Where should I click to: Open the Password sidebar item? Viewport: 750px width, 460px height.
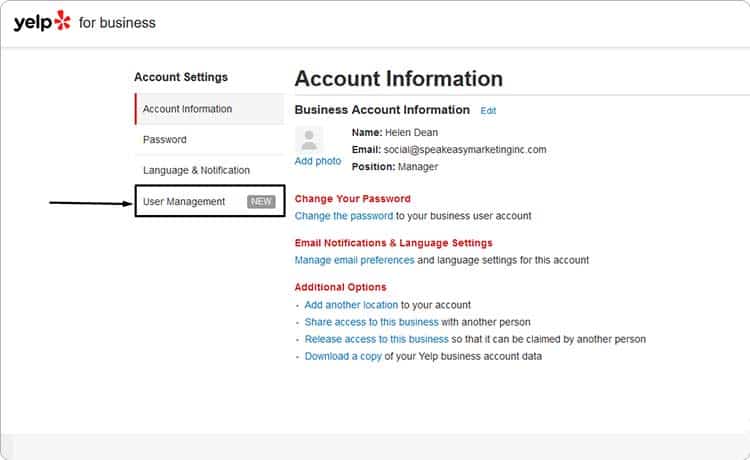tap(210, 140)
